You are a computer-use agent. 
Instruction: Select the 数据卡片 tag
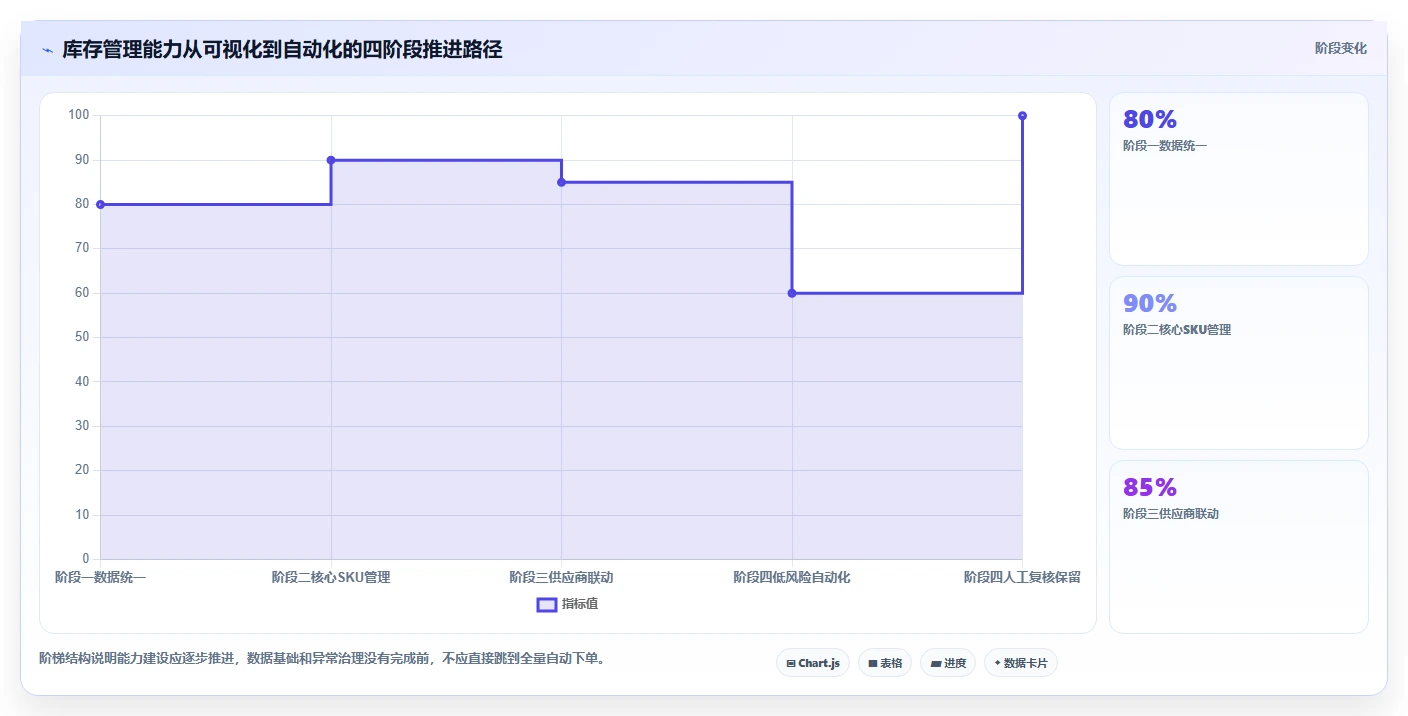tap(1021, 663)
